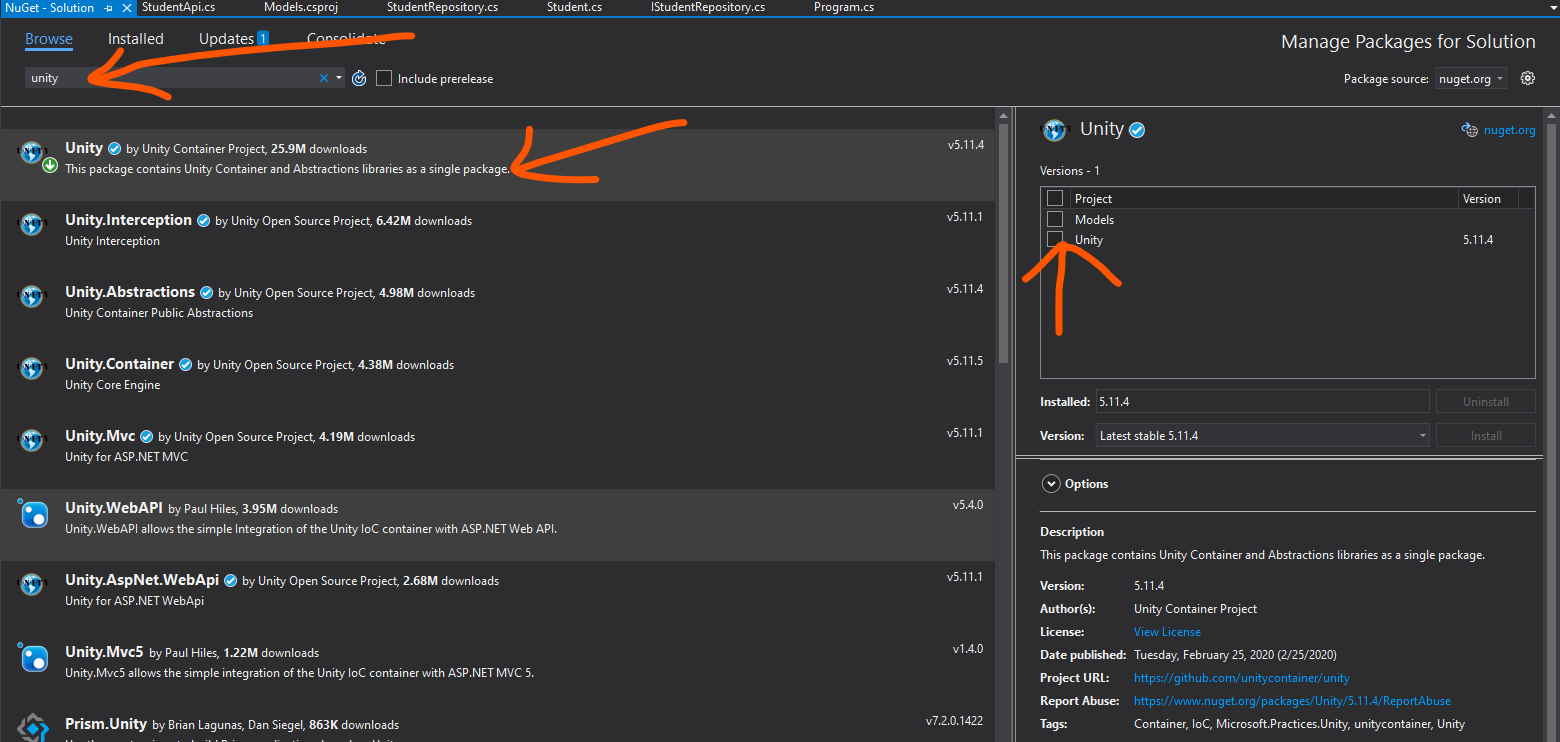Image resolution: width=1560 pixels, height=742 pixels.
Task: Click the Unity.AspNet.WebApi package icon
Action: click(32, 584)
